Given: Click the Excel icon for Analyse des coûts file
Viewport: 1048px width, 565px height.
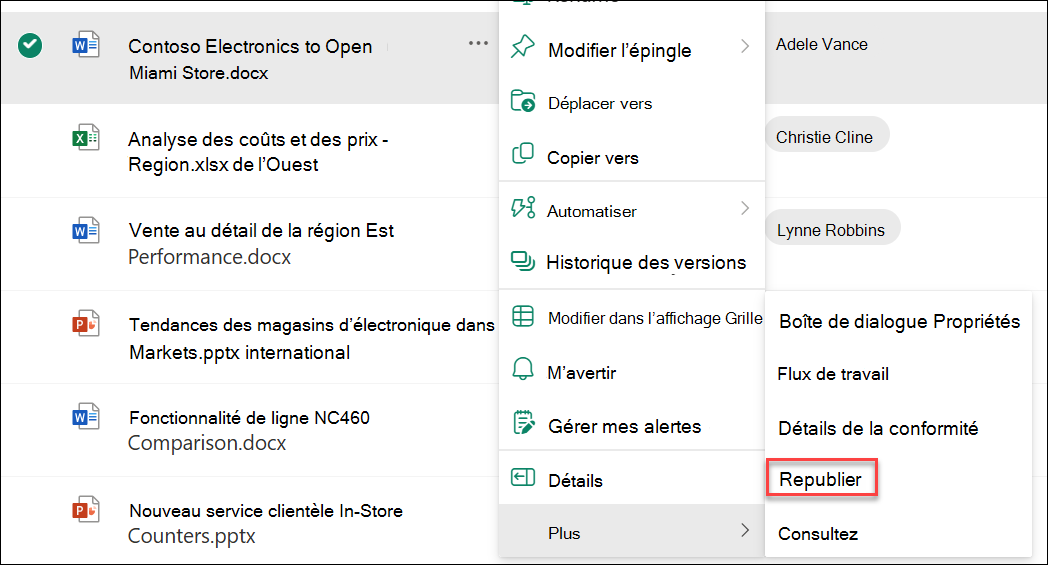Looking at the screenshot, I should point(86,138).
